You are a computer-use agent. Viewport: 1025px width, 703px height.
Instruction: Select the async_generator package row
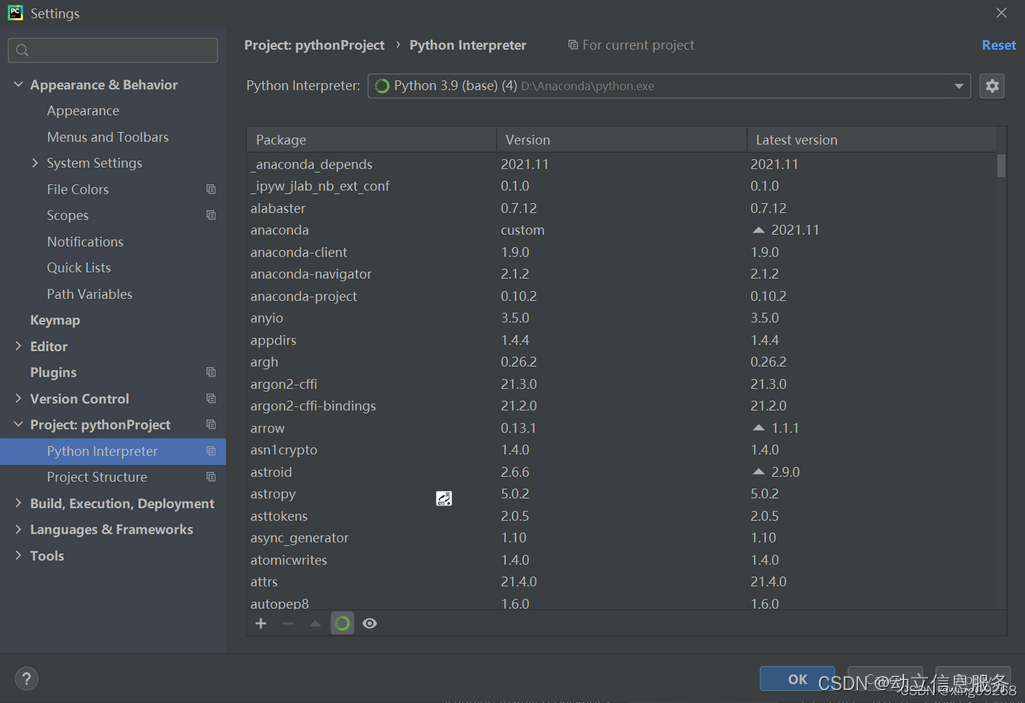(x=621, y=538)
